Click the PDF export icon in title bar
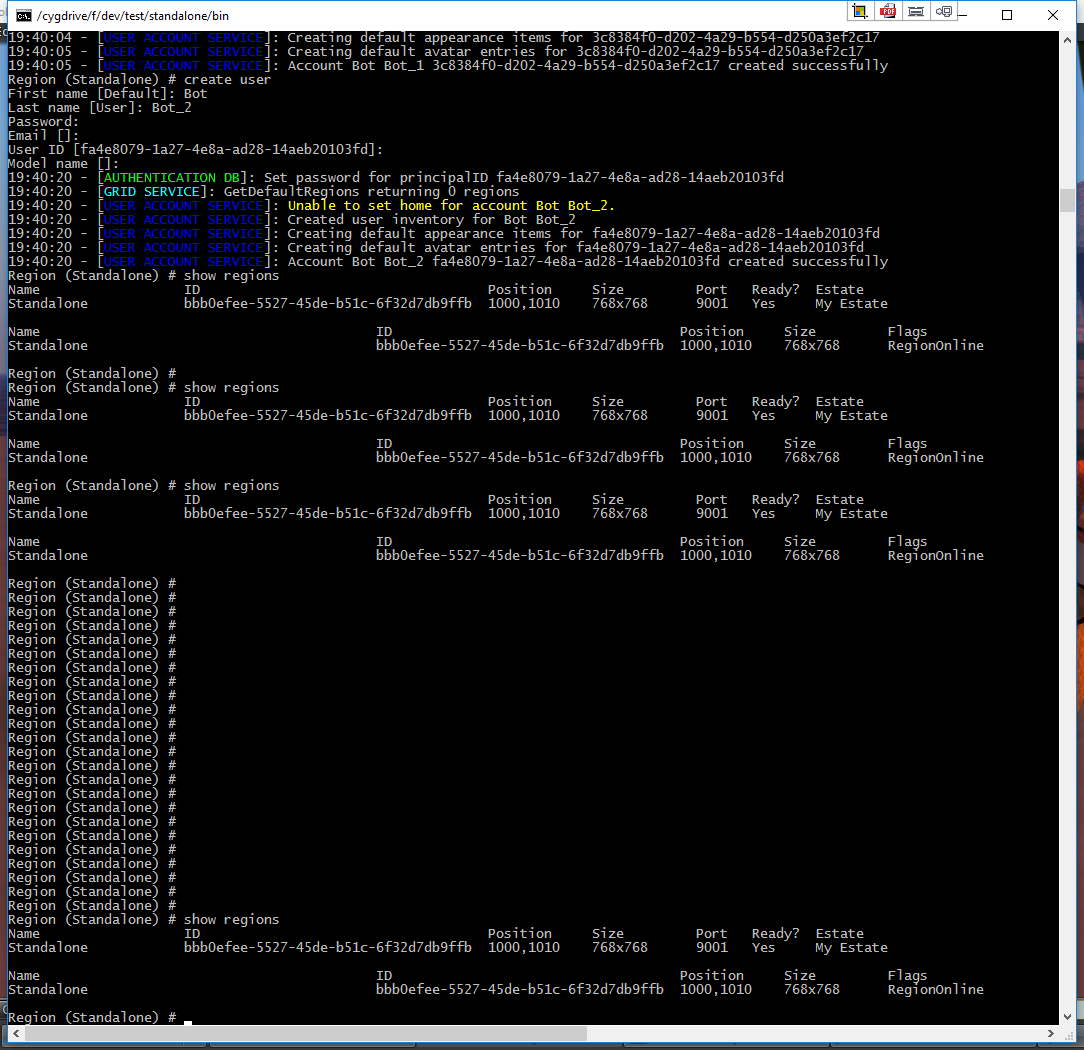1084x1050 pixels. pyautogui.click(x=888, y=11)
